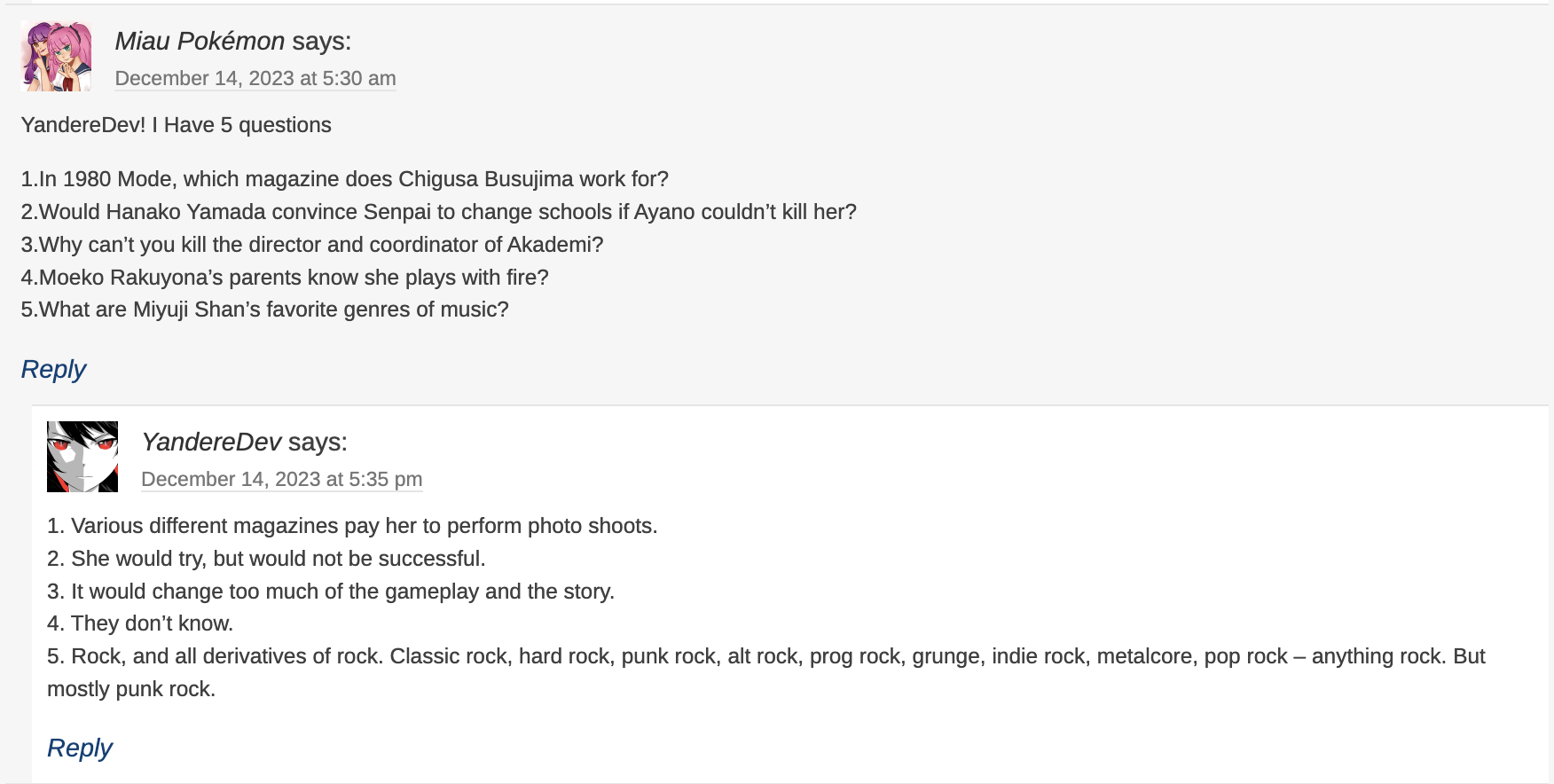The height and width of the screenshot is (784, 1554).
Task: Click the Hanako Yamada question line
Action: 438,212
